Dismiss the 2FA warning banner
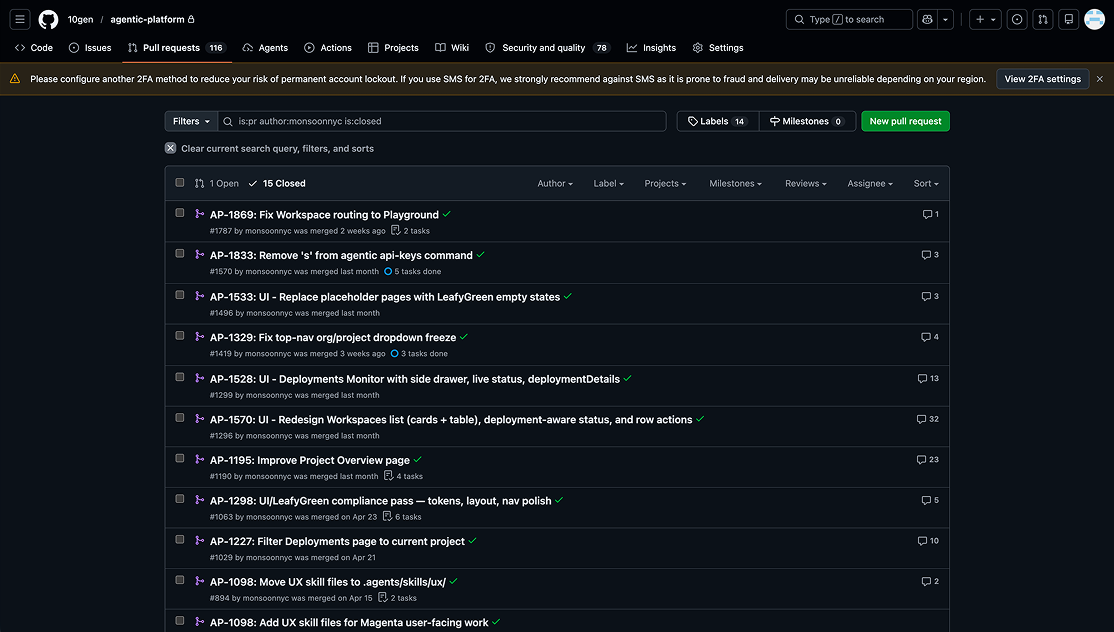 click(1099, 79)
